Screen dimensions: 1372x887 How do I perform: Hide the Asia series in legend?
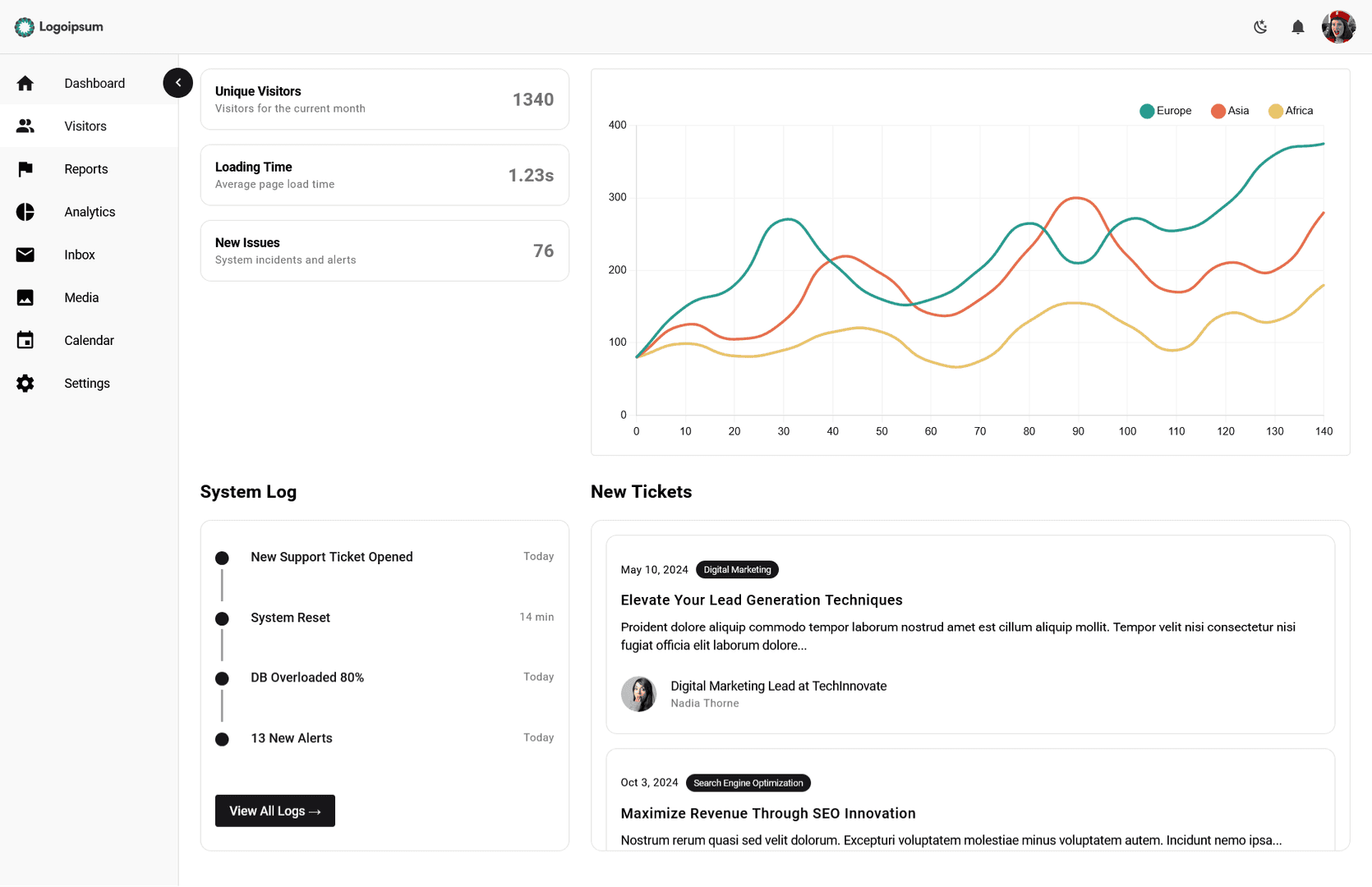tap(1230, 111)
